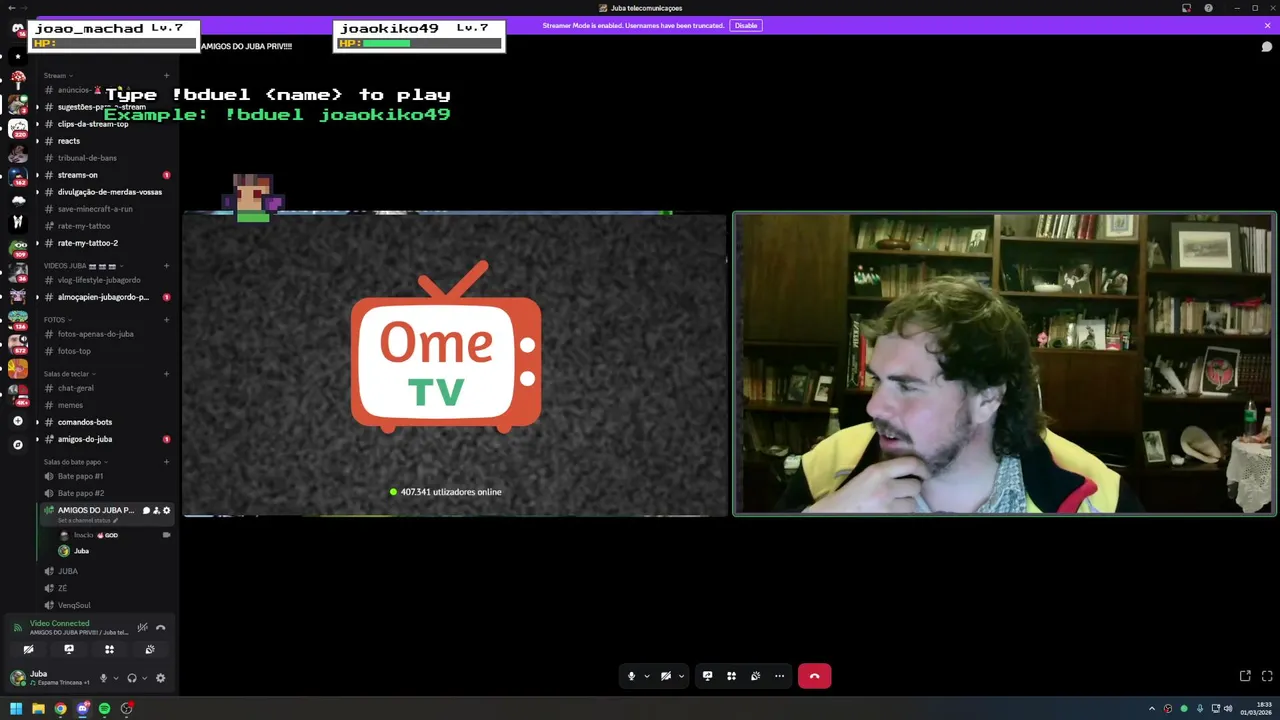Launch activity from the voice panel

[x=109, y=649]
